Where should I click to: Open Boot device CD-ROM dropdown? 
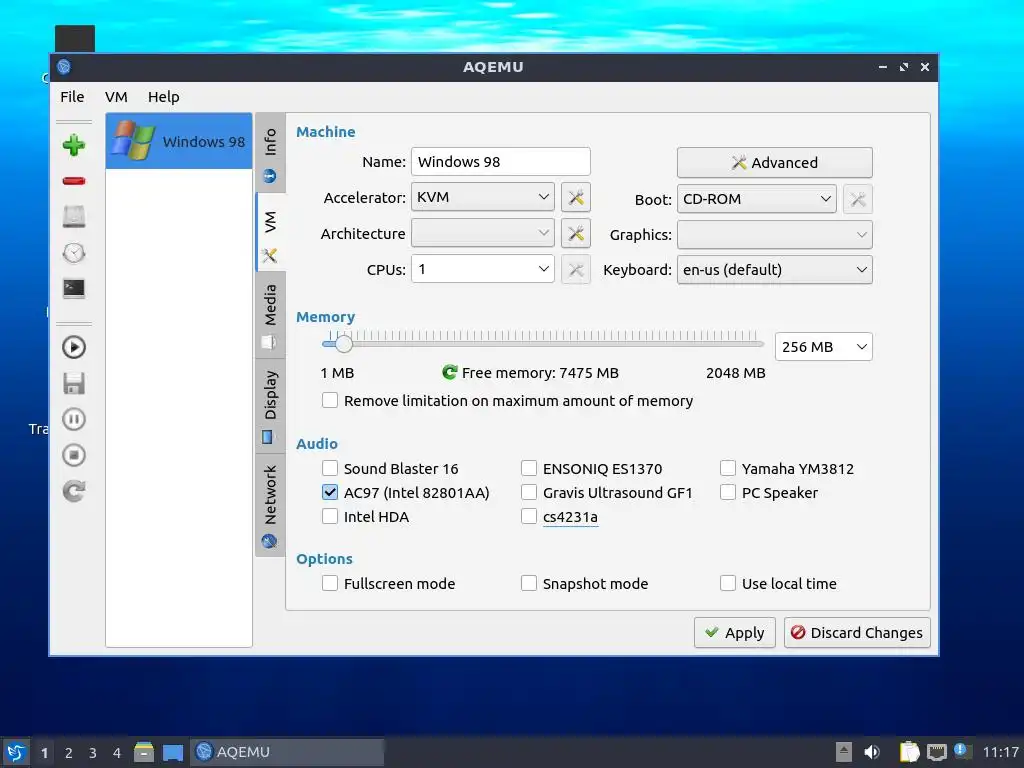pyautogui.click(x=756, y=199)
